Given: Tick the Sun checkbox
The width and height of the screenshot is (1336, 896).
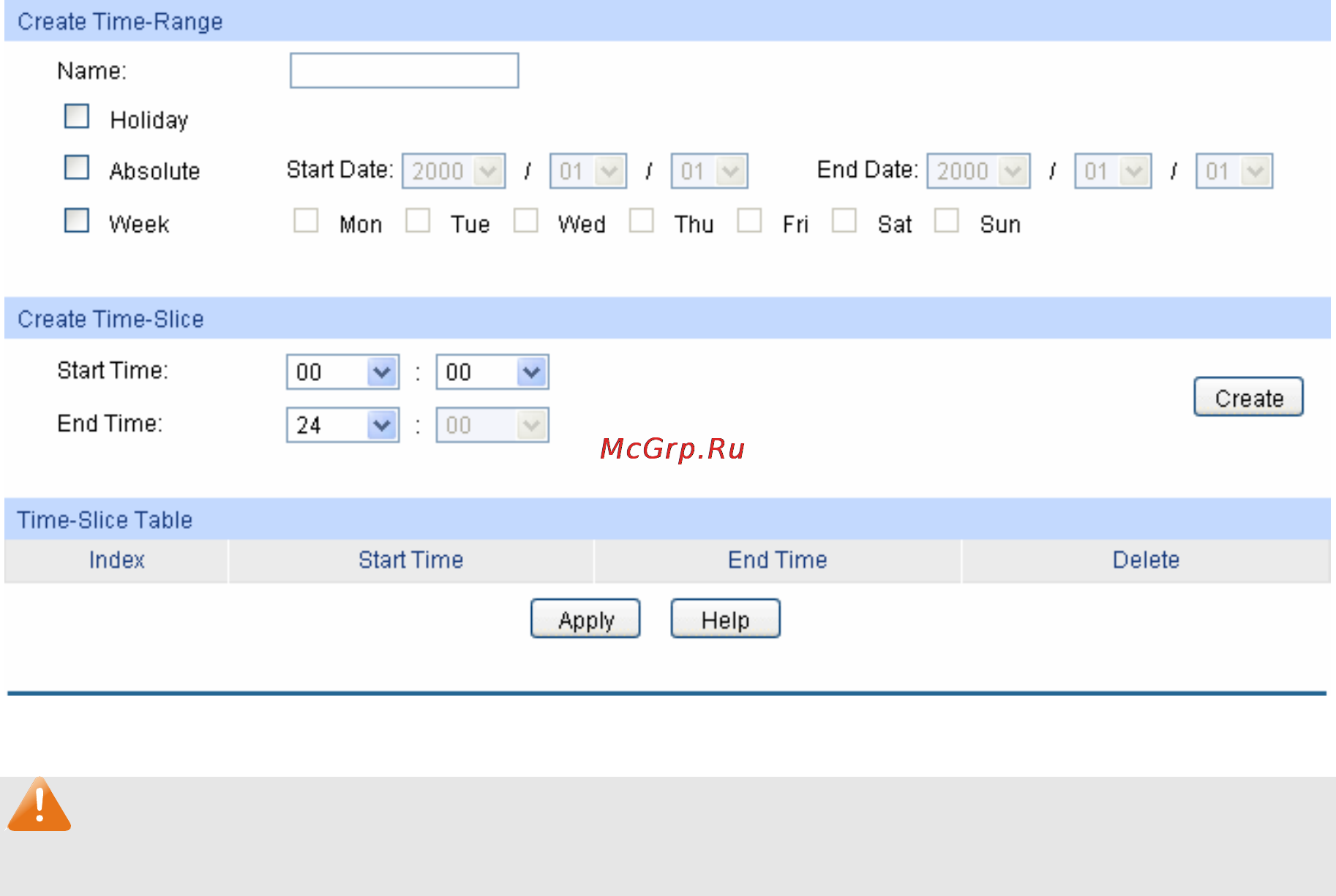Looking at the screenshot, I should point(947,220).
